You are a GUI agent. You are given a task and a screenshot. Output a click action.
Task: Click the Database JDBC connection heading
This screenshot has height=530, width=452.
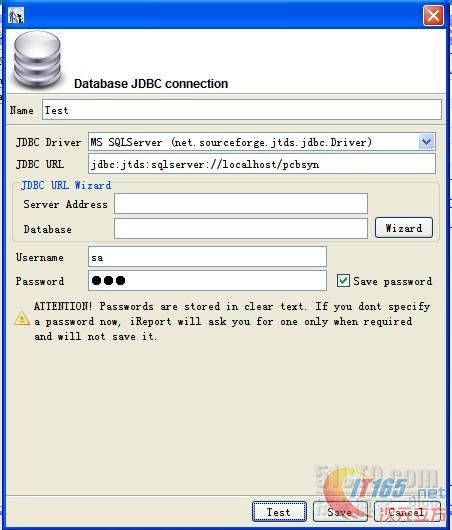click(151, 83)
